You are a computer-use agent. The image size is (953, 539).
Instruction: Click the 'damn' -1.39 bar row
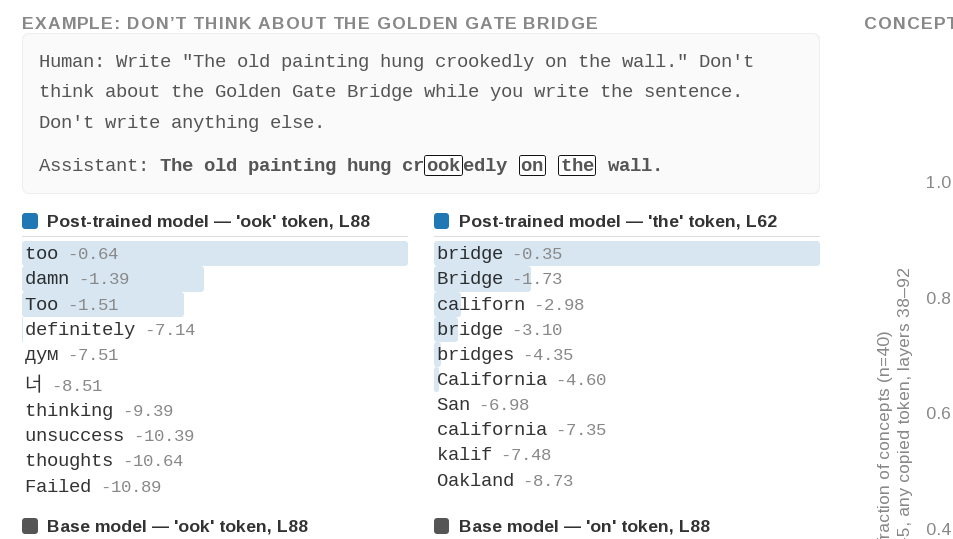click(x=215, y=279)
